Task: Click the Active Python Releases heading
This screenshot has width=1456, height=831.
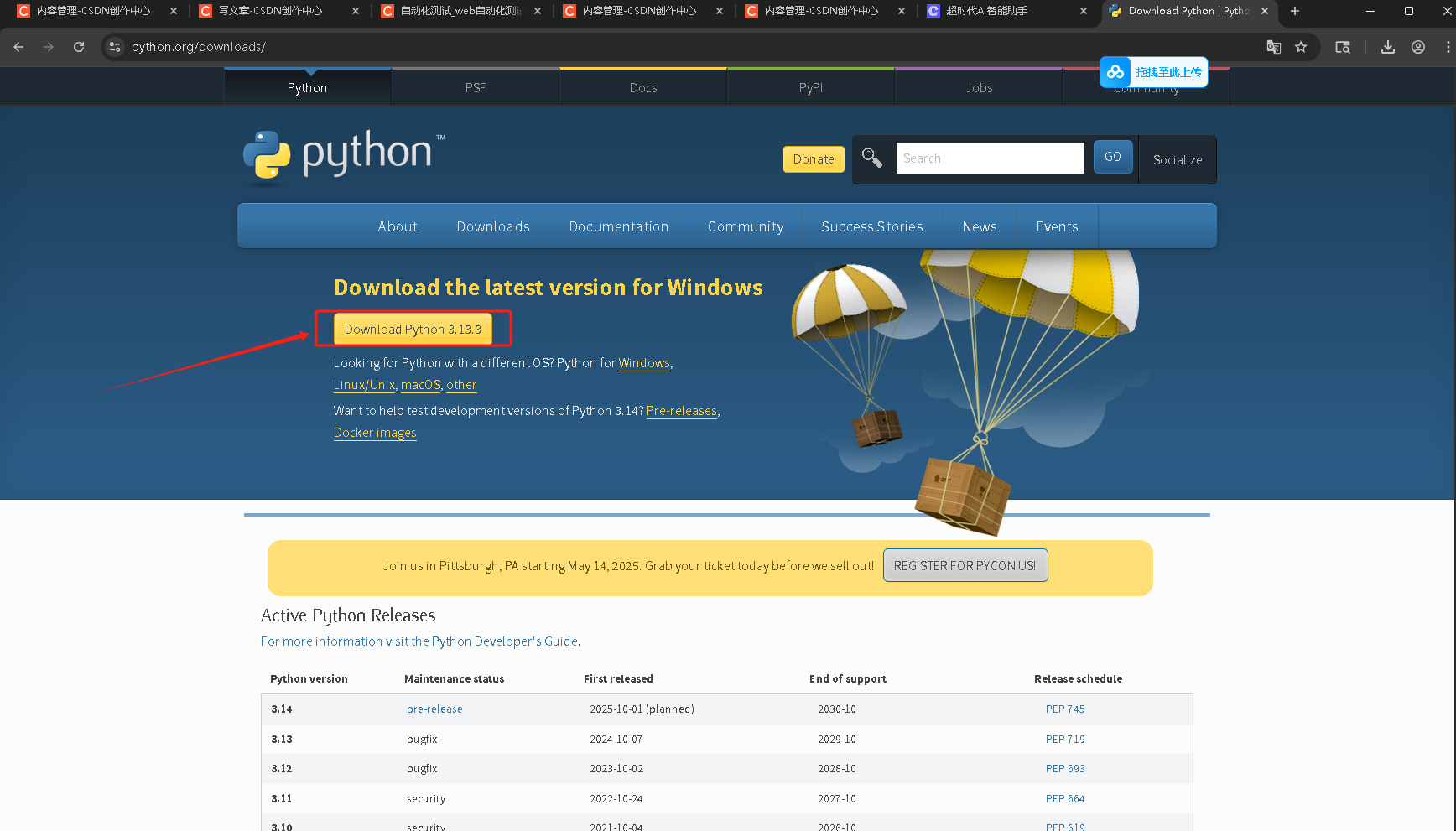Action: coord(348,615)
